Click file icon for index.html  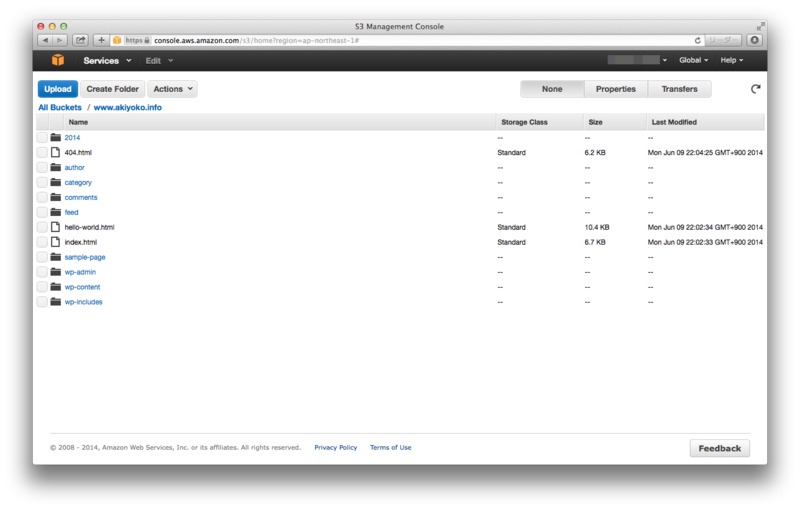click(x=55, y=242)
